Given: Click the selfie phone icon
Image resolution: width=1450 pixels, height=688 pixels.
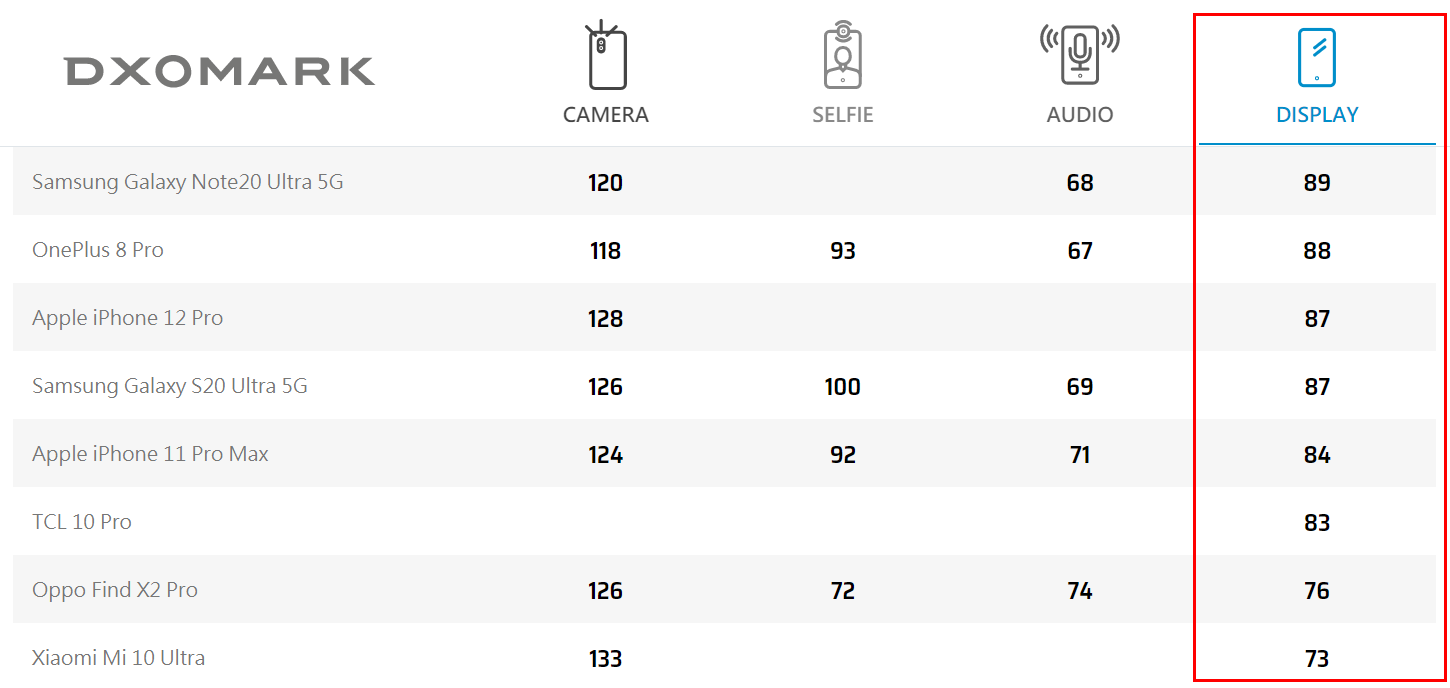Looking at the screenshot, I should [842, 56].
